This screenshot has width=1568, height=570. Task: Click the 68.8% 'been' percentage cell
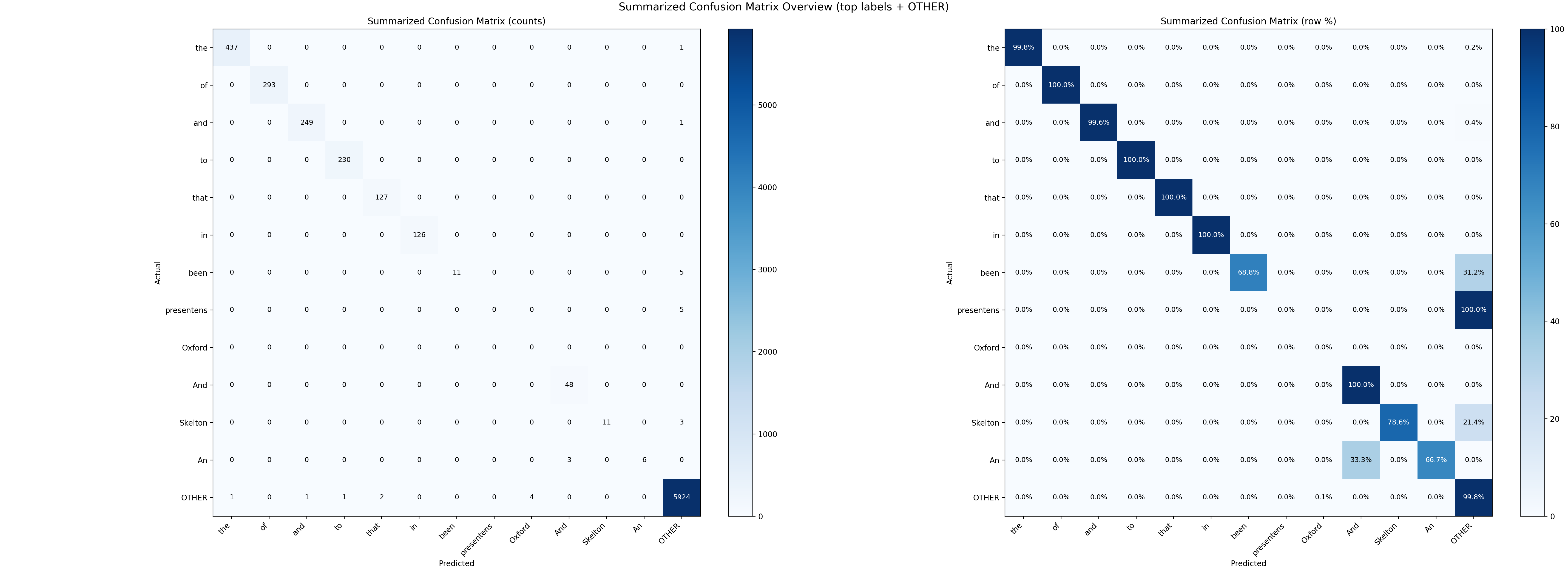tap(1248, 272)
